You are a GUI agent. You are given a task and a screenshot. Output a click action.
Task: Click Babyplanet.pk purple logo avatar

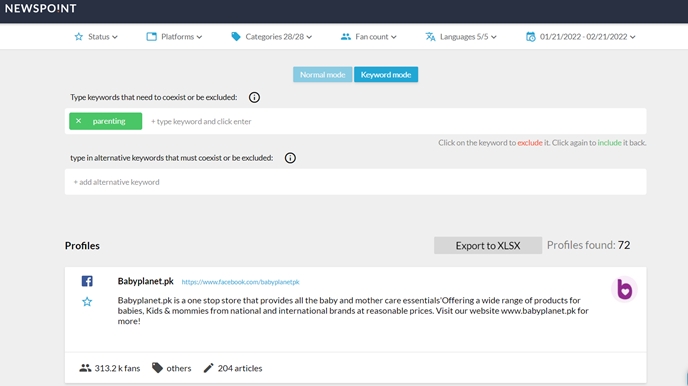click(x=624, y=289)
